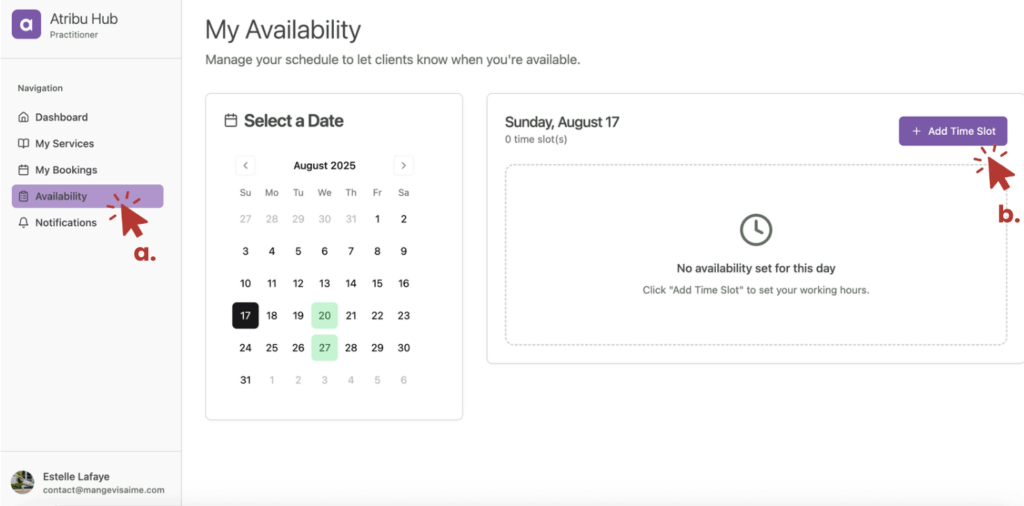
Task: Click the large clock icon in empty state
Action: point(755,230)
